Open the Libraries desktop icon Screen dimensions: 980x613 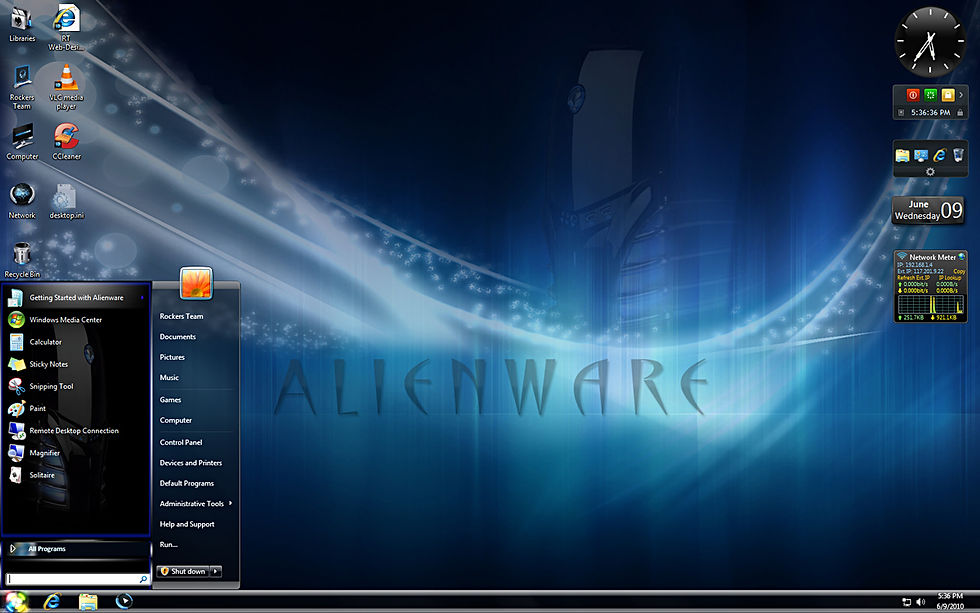(22, 23)
